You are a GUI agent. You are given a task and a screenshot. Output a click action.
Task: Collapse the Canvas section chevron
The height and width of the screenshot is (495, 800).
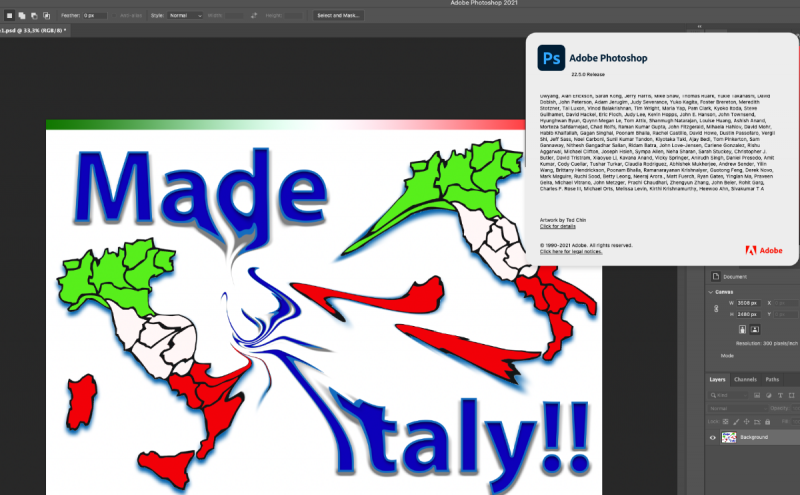tap(711, 292)
